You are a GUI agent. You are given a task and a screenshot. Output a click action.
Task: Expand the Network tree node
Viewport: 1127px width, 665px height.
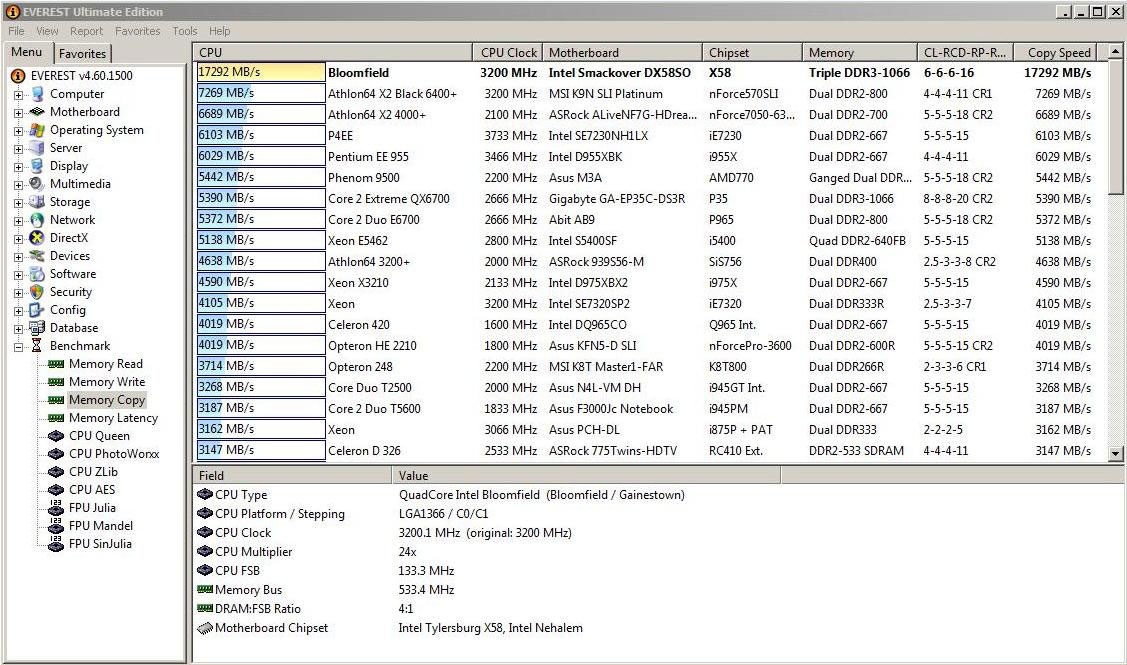(x=18, y=221)
